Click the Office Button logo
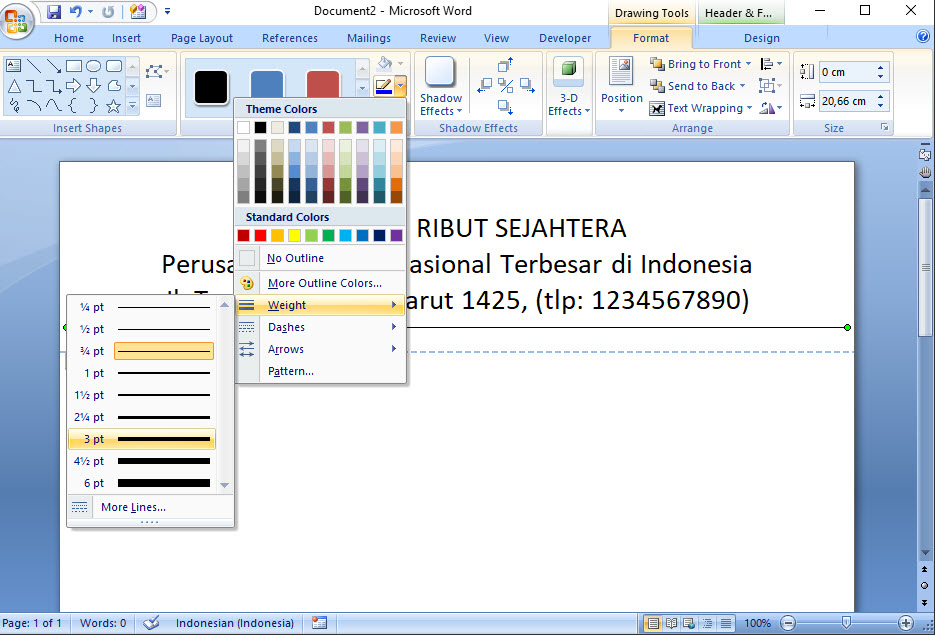Image resolution: width=935 pixels, height=635 pixels. [x=16, y=20]
